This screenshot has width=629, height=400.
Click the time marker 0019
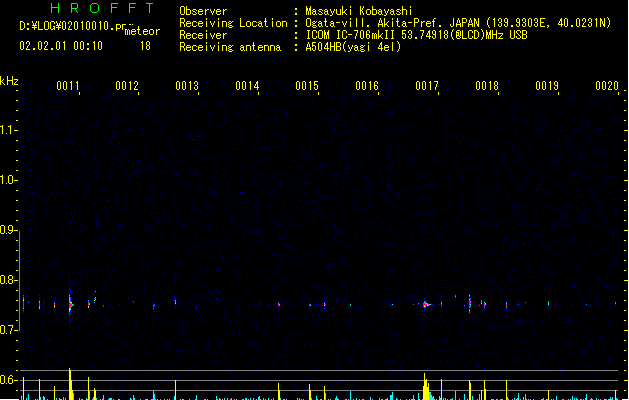click(x=547, y=85)
